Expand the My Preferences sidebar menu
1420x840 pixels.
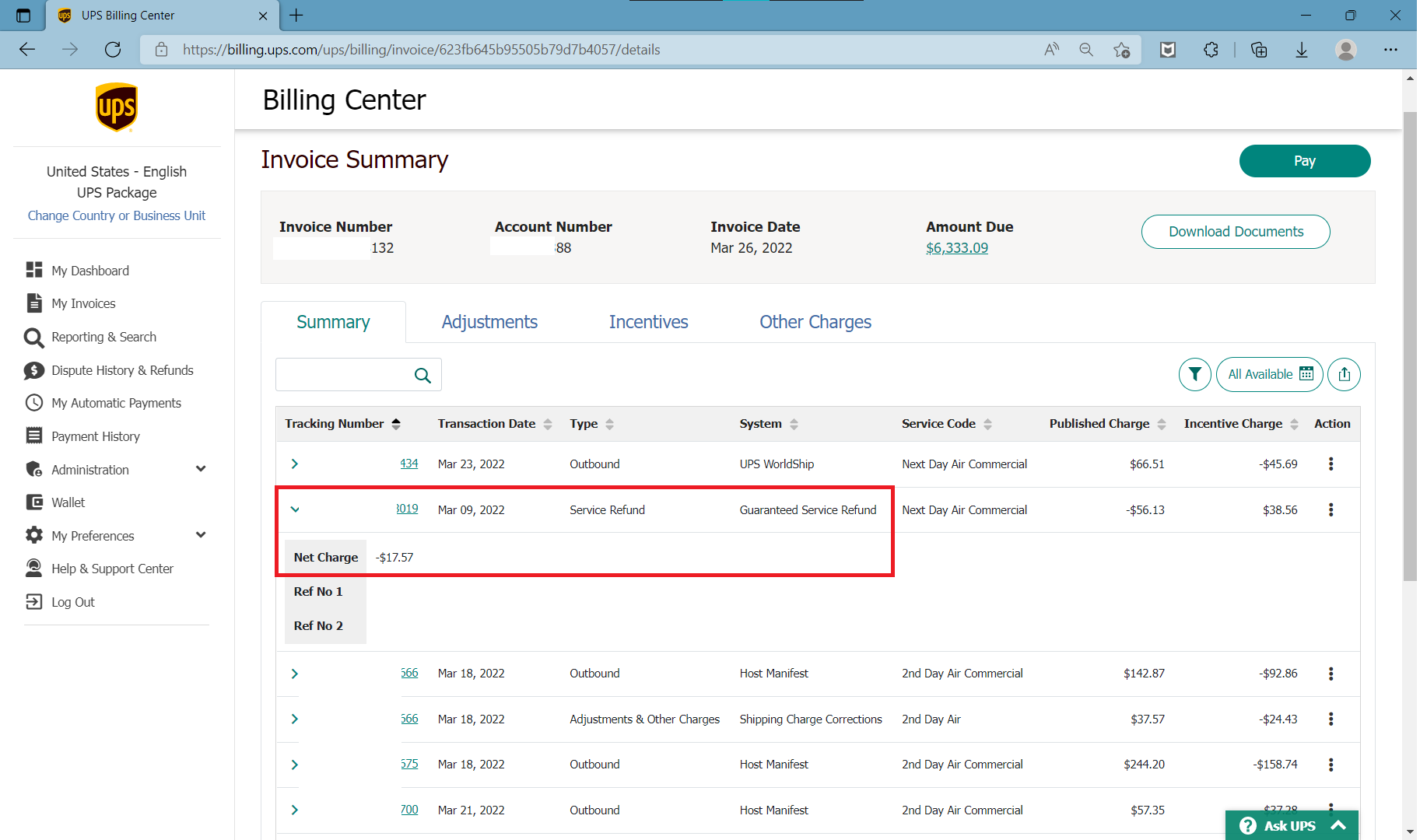[x=201, y=535]
